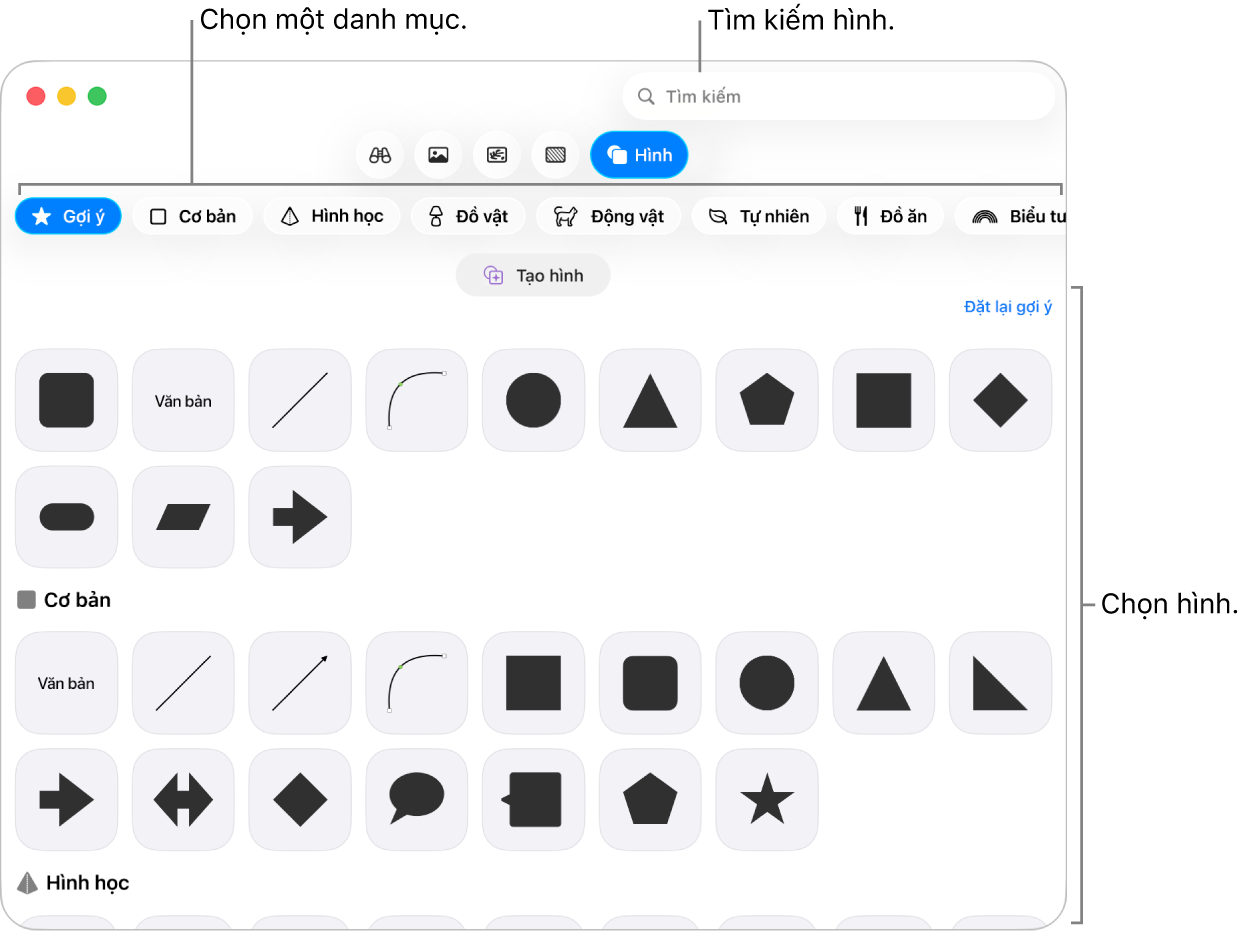Screen dimensions: 1245x934
Task: Choose the Đồ vật category
Action: pyautogui.click(x=468, y=216)
